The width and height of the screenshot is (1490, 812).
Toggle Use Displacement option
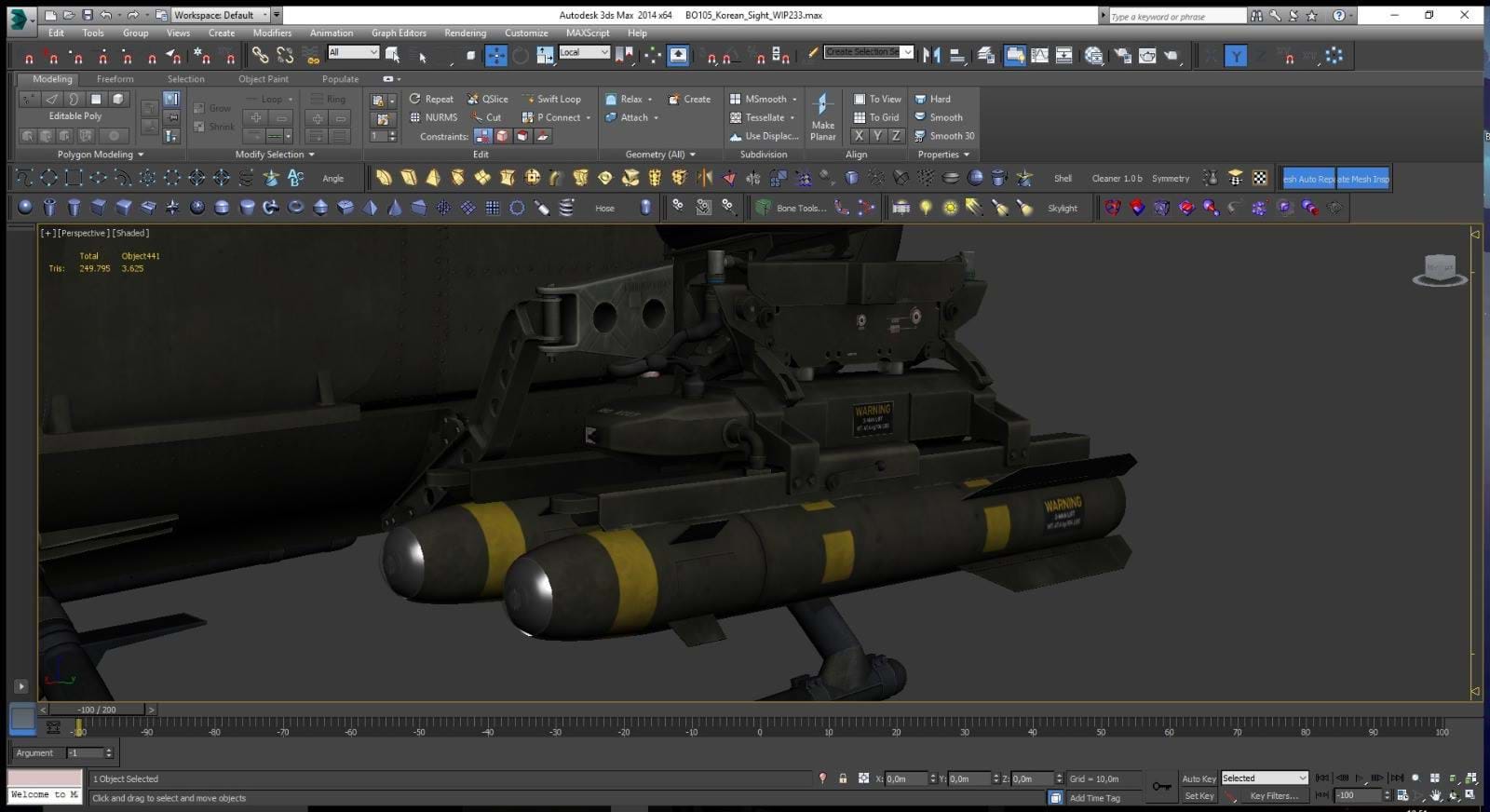(764, 136)
